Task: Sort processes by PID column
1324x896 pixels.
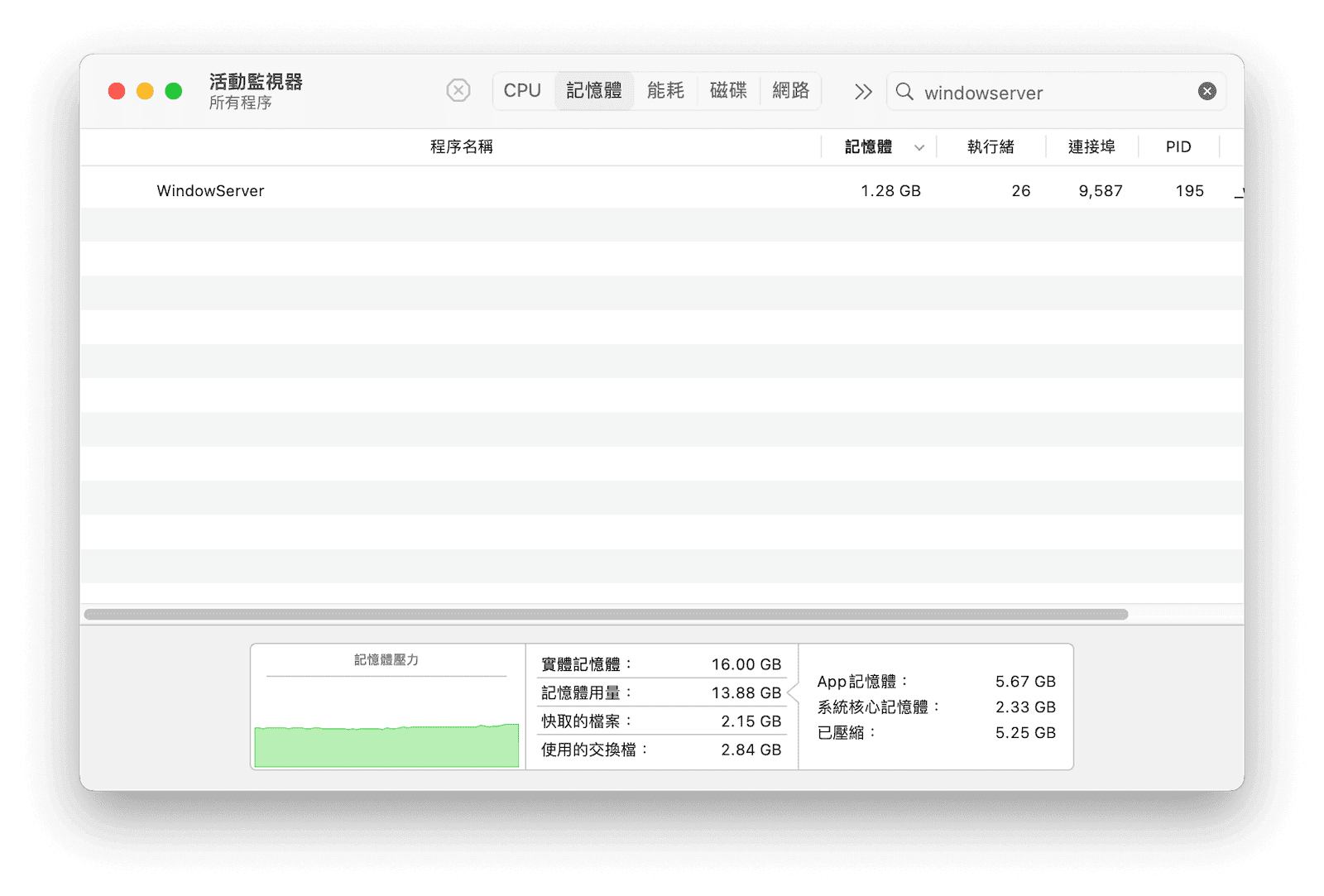Action: [x=1178, y=146]
